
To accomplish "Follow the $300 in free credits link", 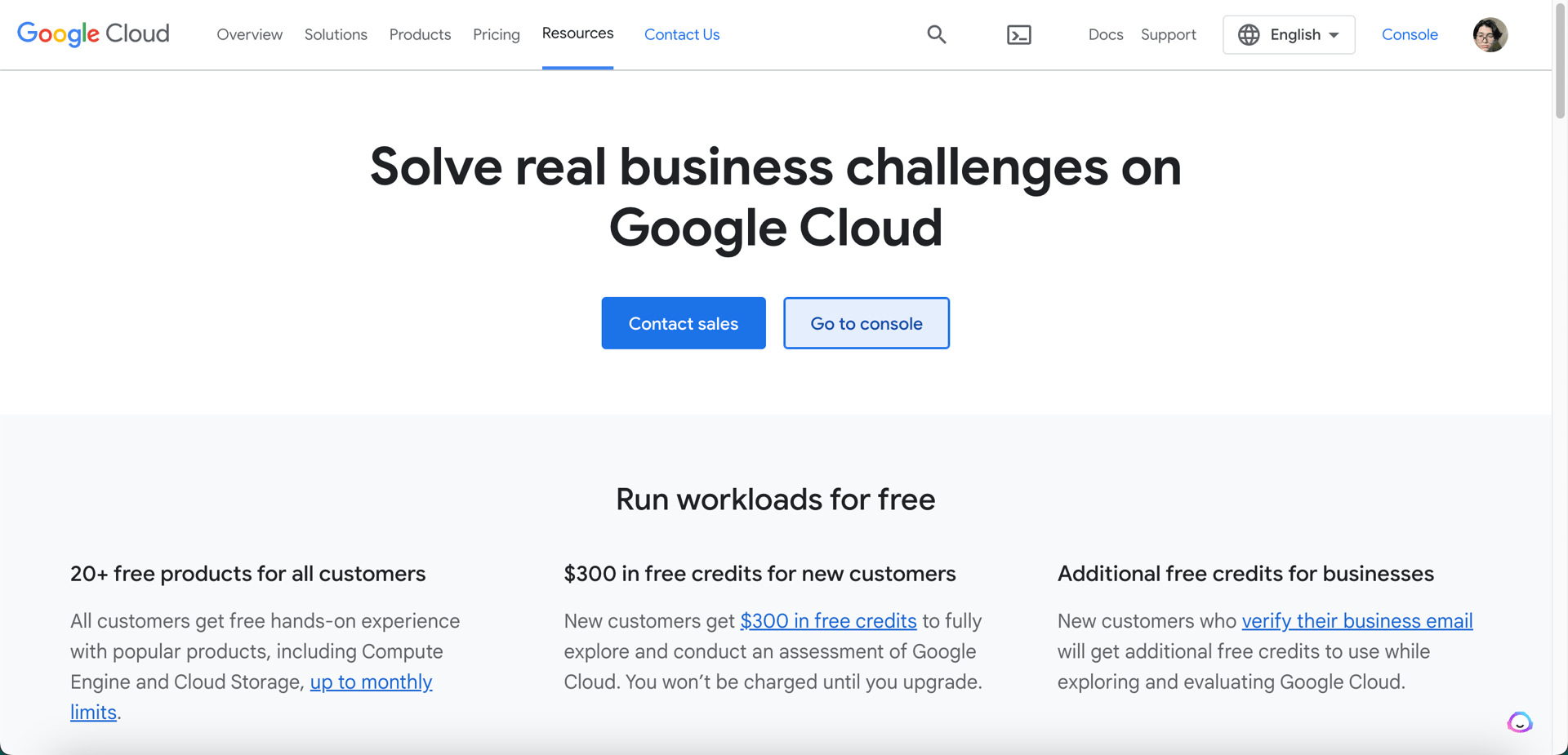I will tap(827, 620).
